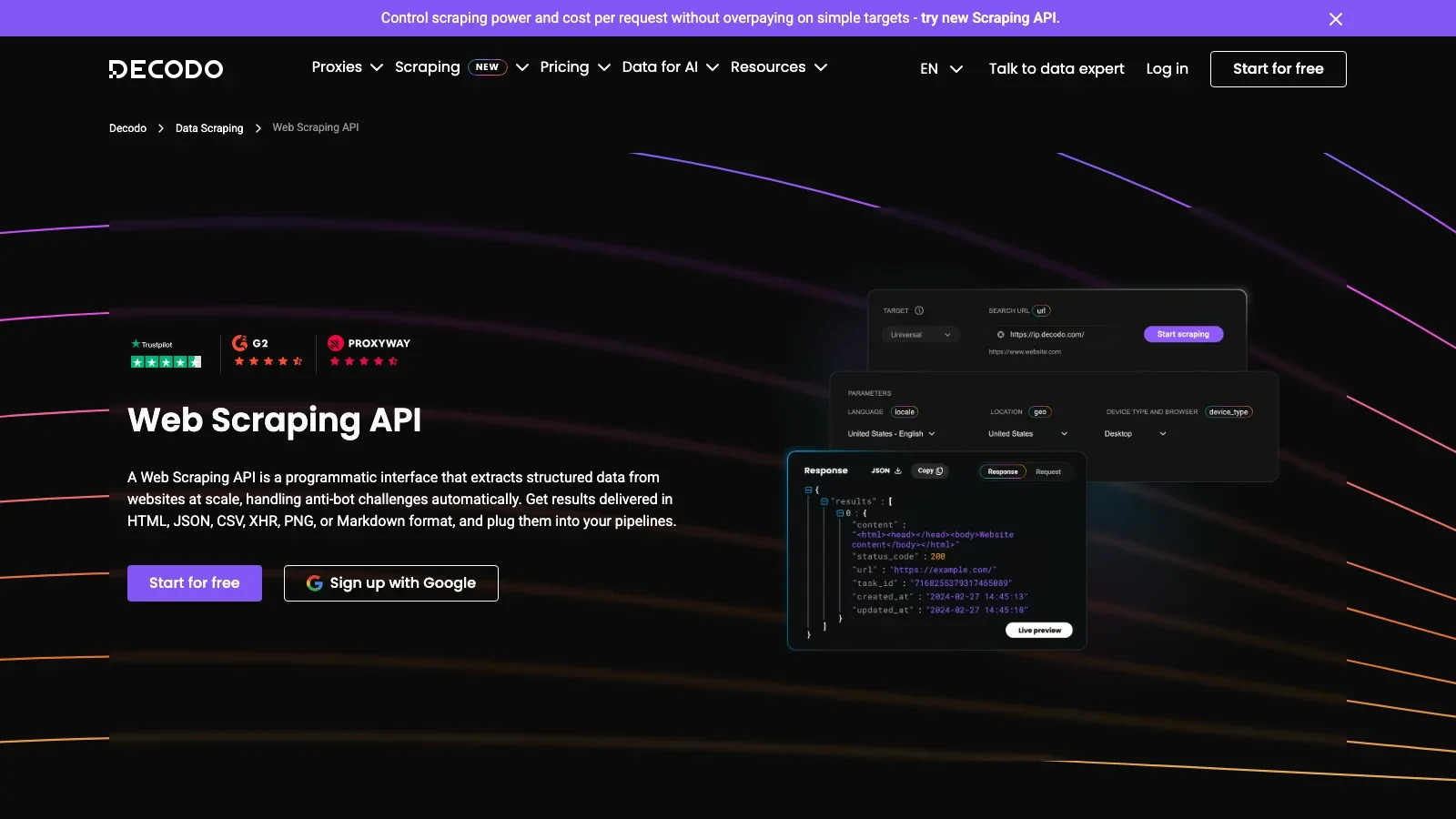Click the Trustpilot rating badge
1456x819 pixels.
(x=166, y=353)
